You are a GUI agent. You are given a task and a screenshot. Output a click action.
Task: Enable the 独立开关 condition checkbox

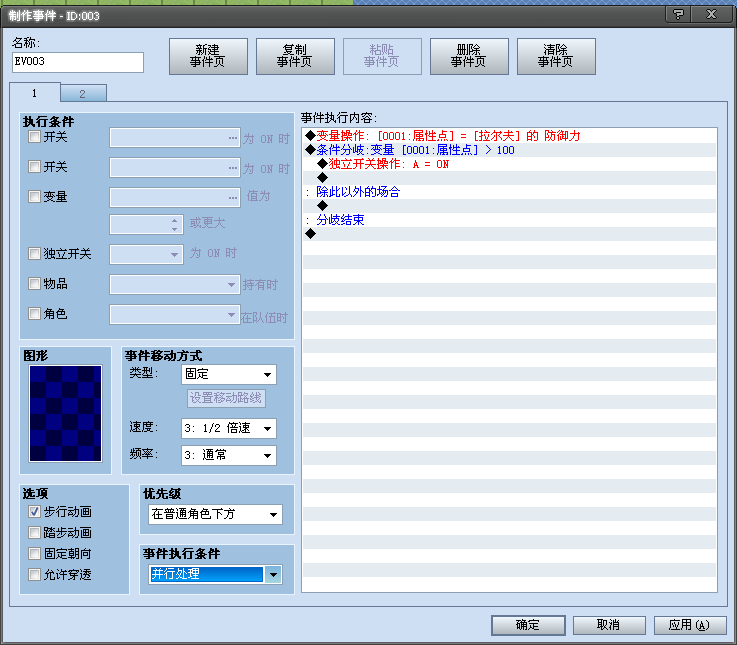(34, 254)
